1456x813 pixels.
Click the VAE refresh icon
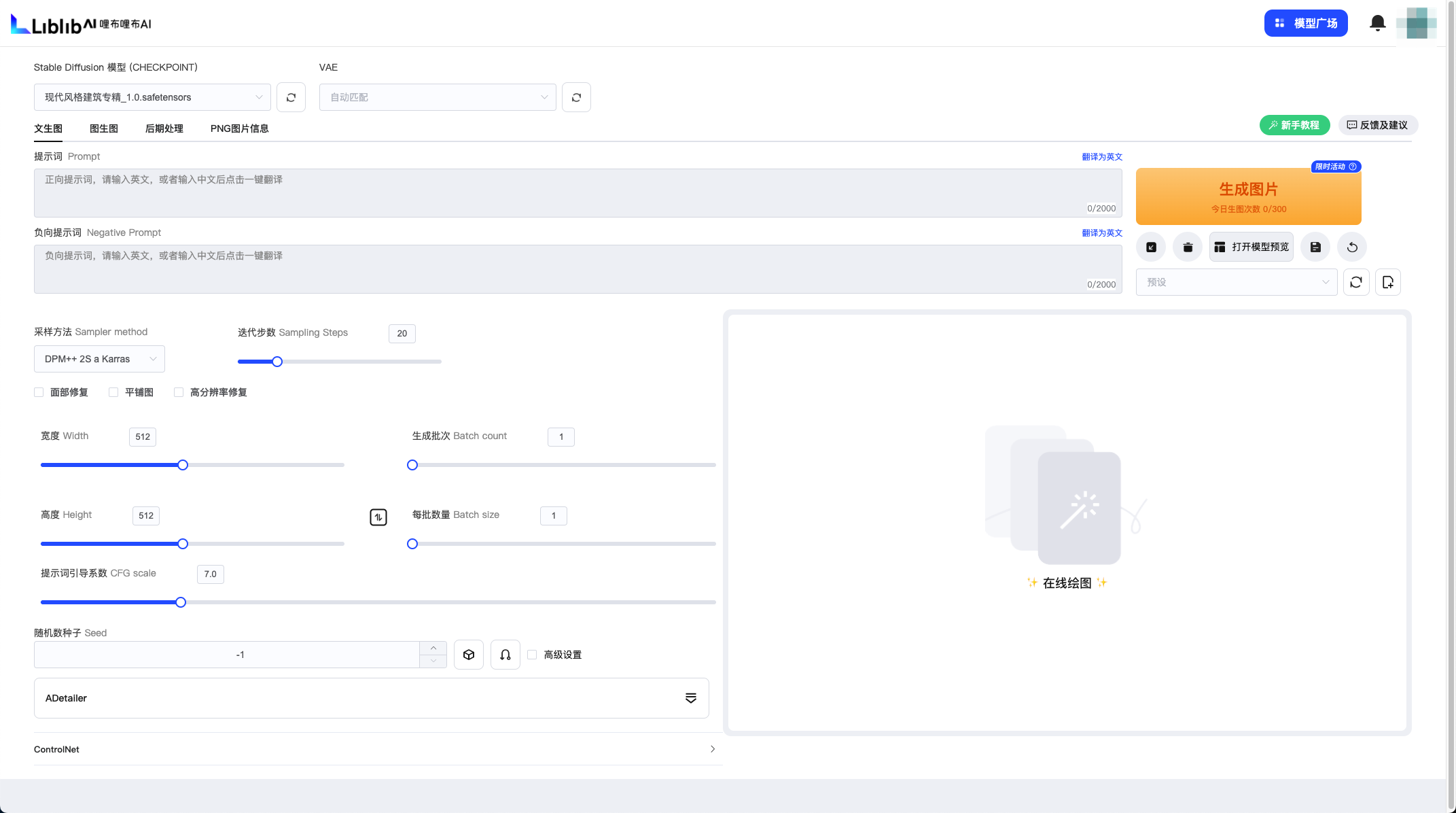(x=576, y=97)
